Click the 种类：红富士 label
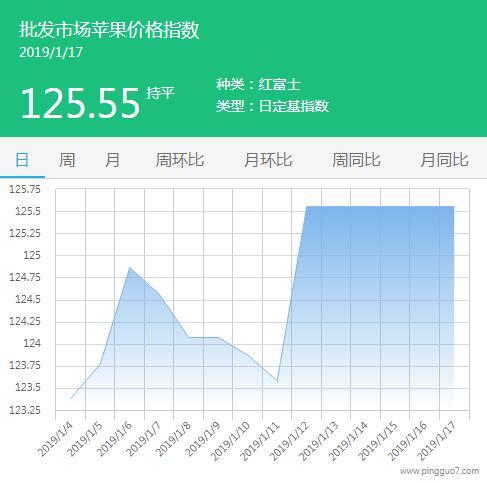487x483 pixels. coord(258,84)
